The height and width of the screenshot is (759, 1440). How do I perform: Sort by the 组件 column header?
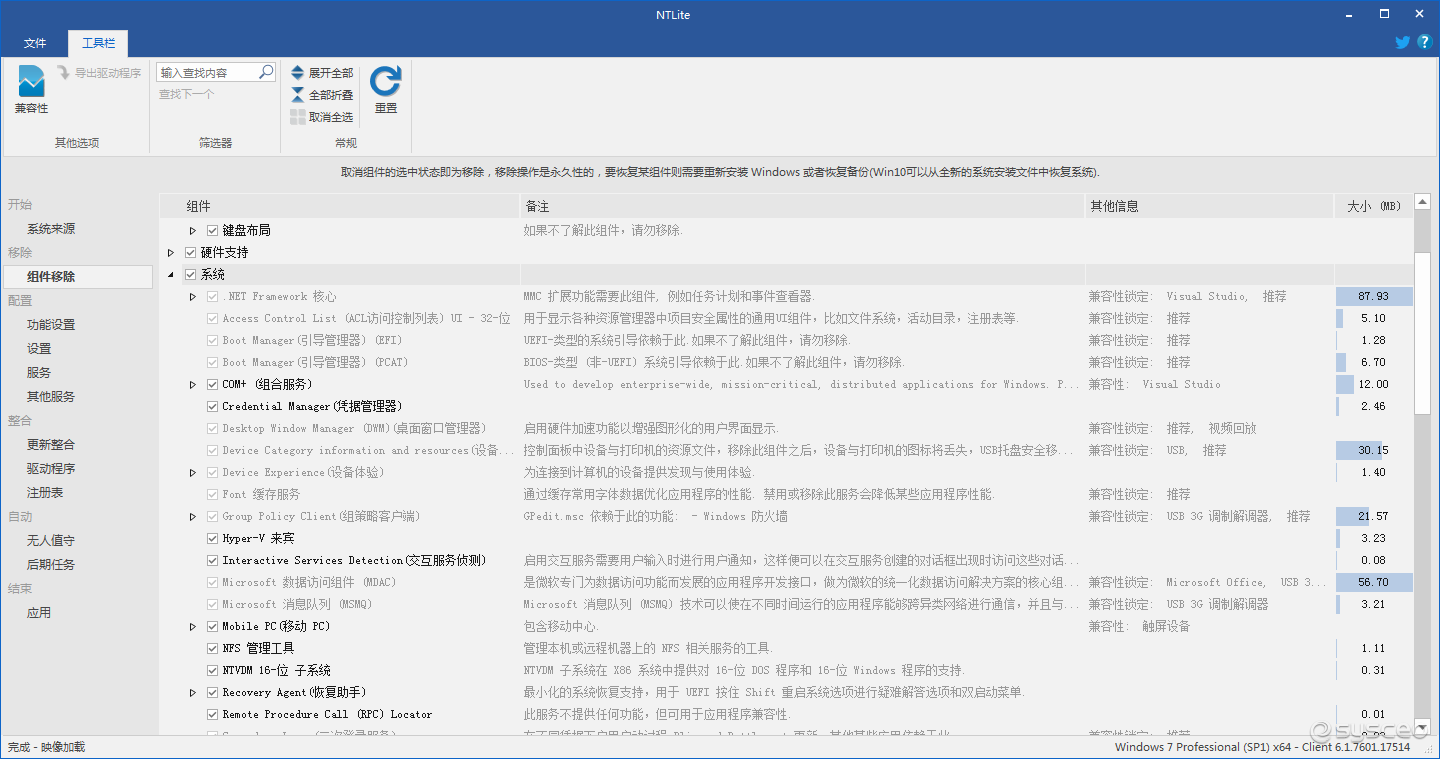tap(340, 206)
